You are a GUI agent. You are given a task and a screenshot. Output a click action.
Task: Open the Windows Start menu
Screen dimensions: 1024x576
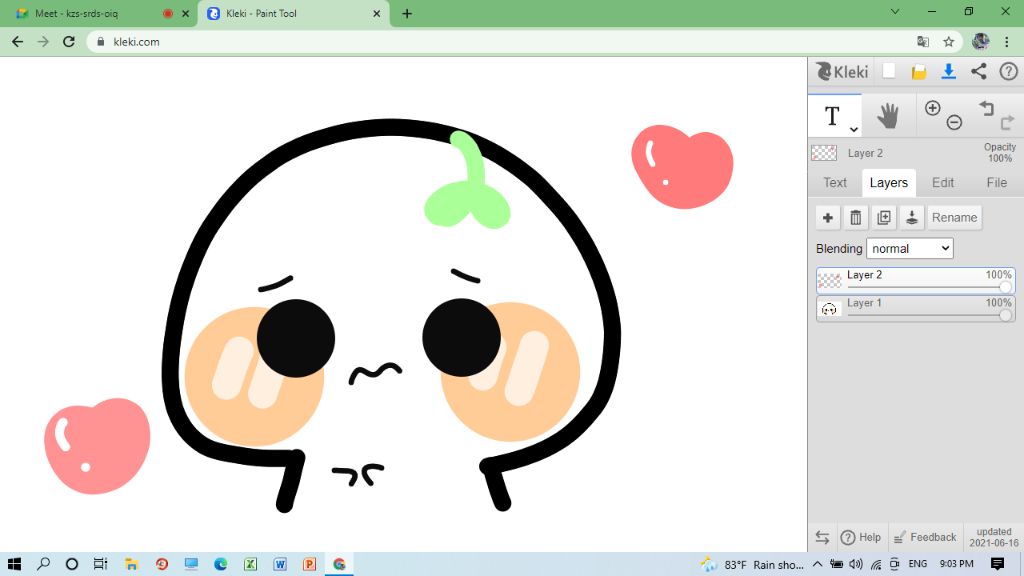[14, 564]
